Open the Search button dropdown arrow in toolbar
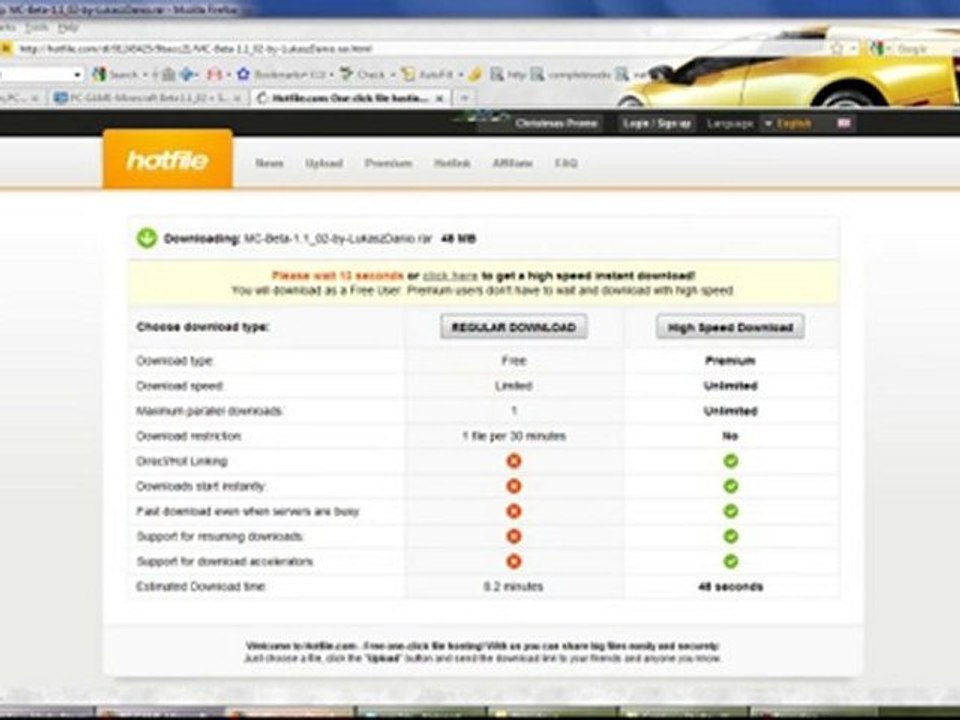960x720 pixels. 145,75
